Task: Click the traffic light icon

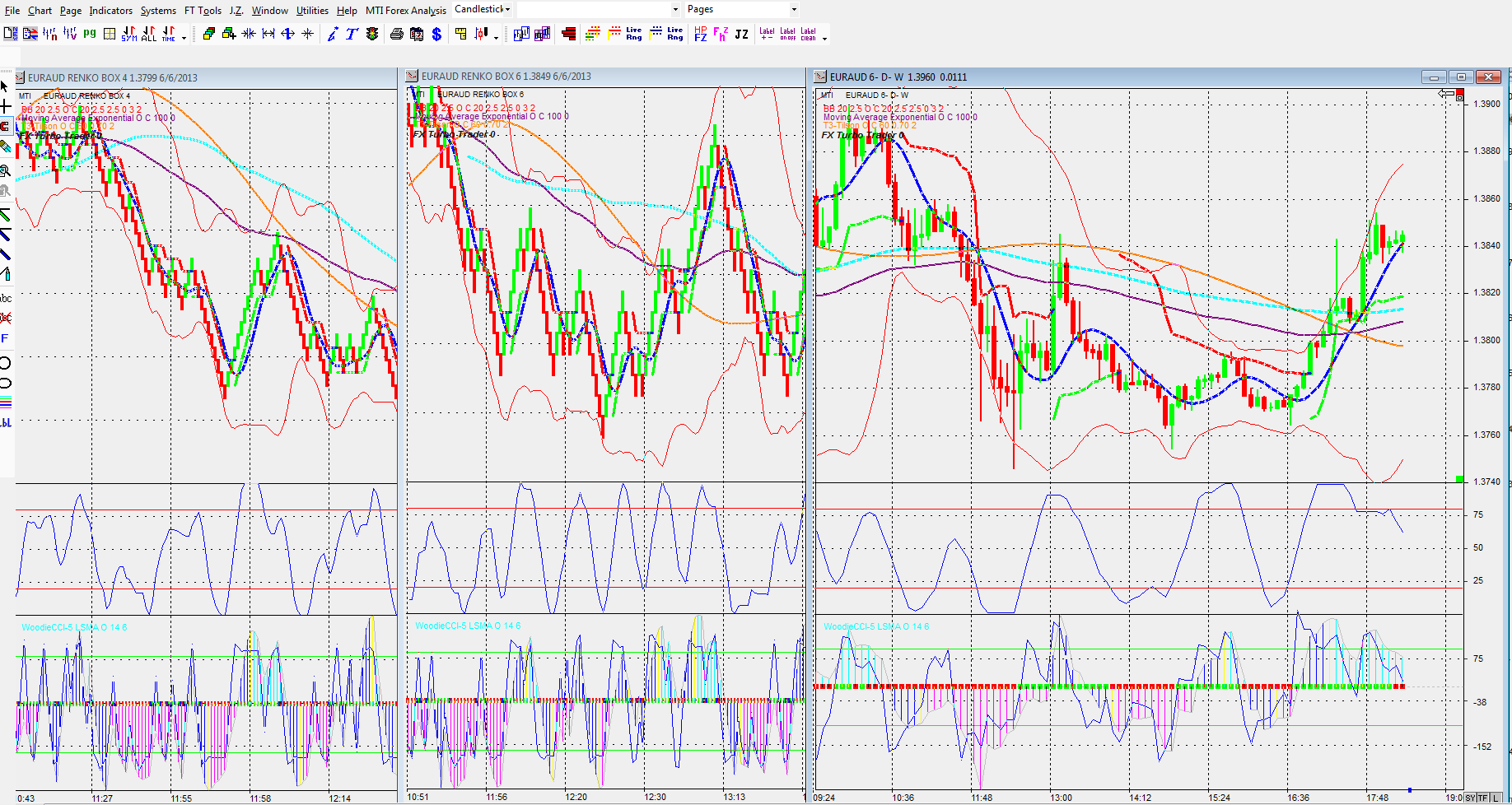Action: (x=372, y=34)
